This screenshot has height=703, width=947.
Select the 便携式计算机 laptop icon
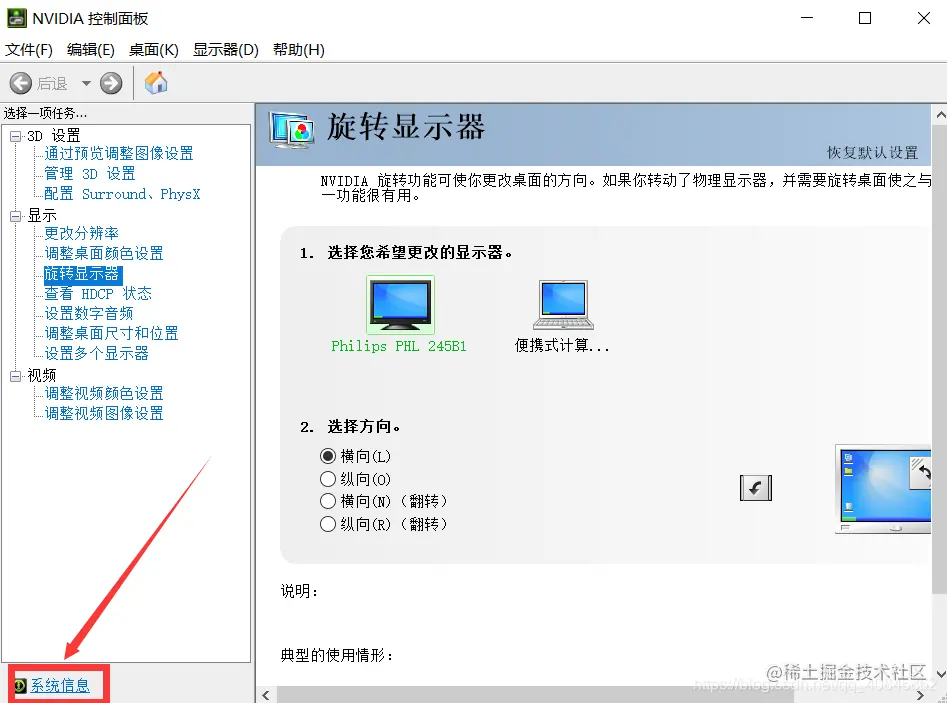pyautogui.click(x=563, y=303)
